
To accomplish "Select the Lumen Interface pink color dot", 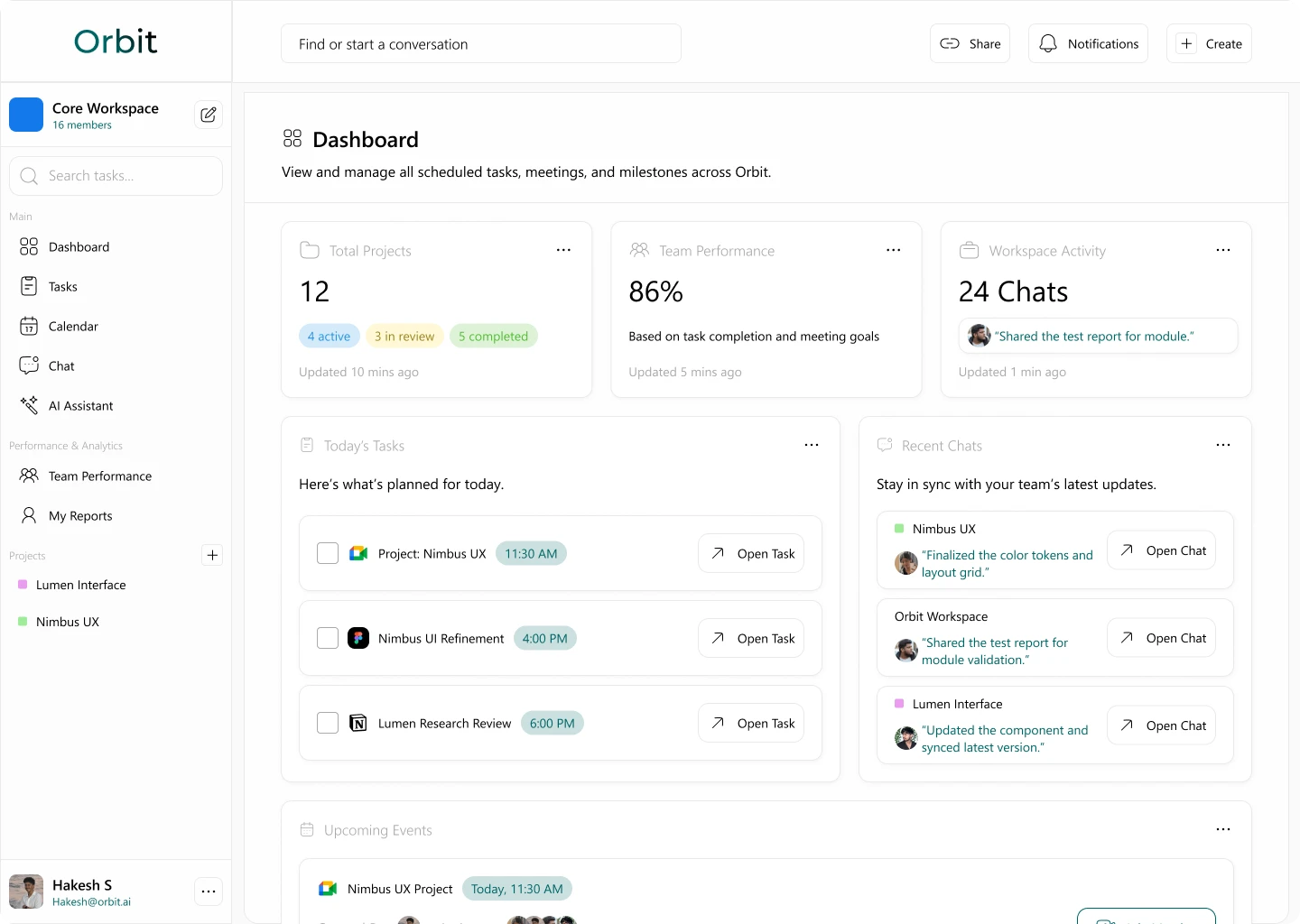I will pos(23,585).
